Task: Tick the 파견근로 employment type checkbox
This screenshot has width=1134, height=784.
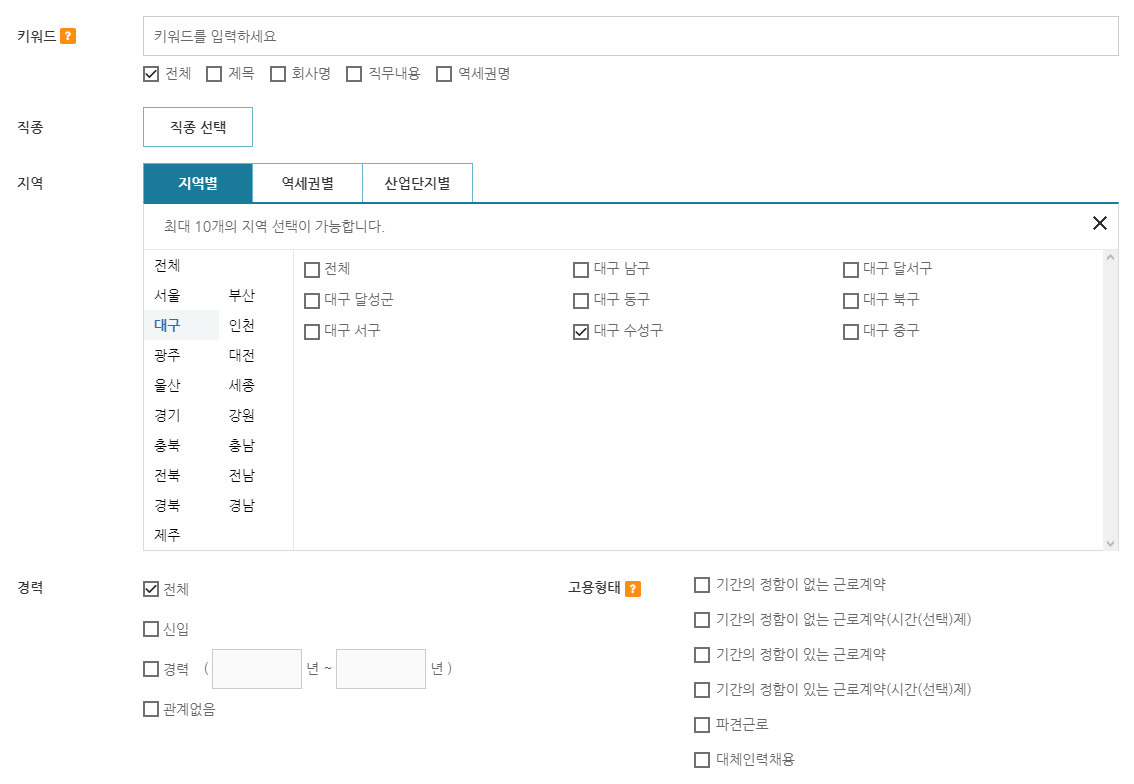Action: 702,725
